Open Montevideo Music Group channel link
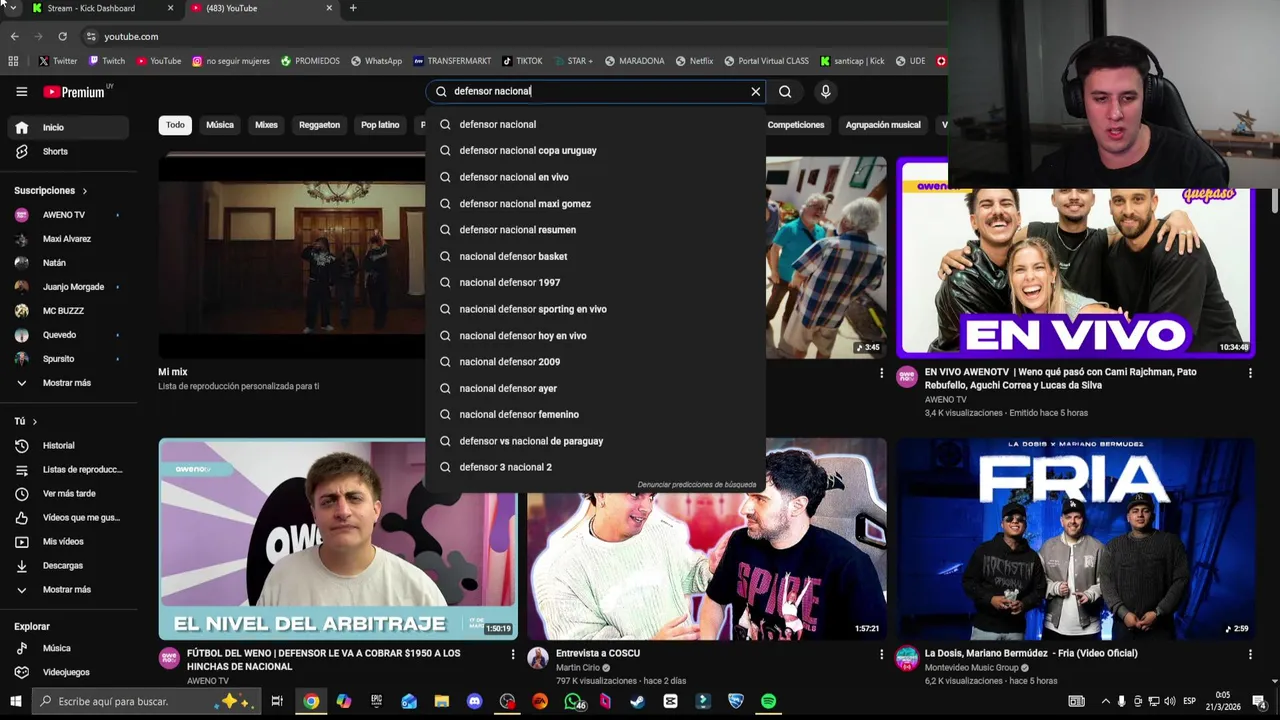 pos(971,668)
